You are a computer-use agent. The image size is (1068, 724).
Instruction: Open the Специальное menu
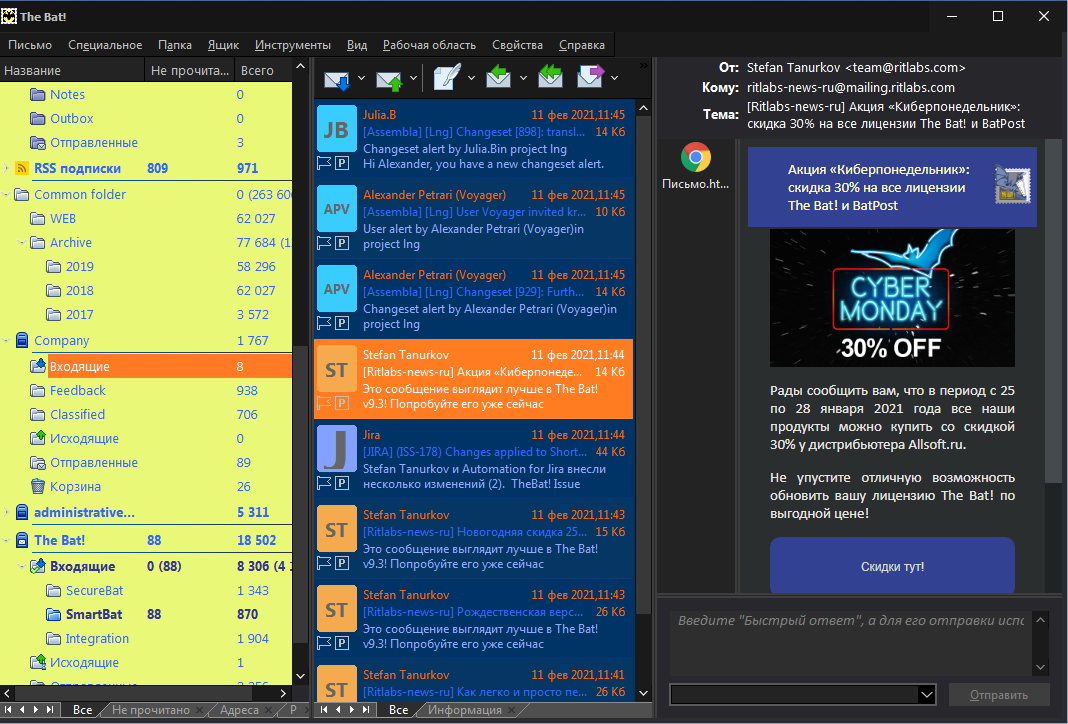(x=105, y=45)
